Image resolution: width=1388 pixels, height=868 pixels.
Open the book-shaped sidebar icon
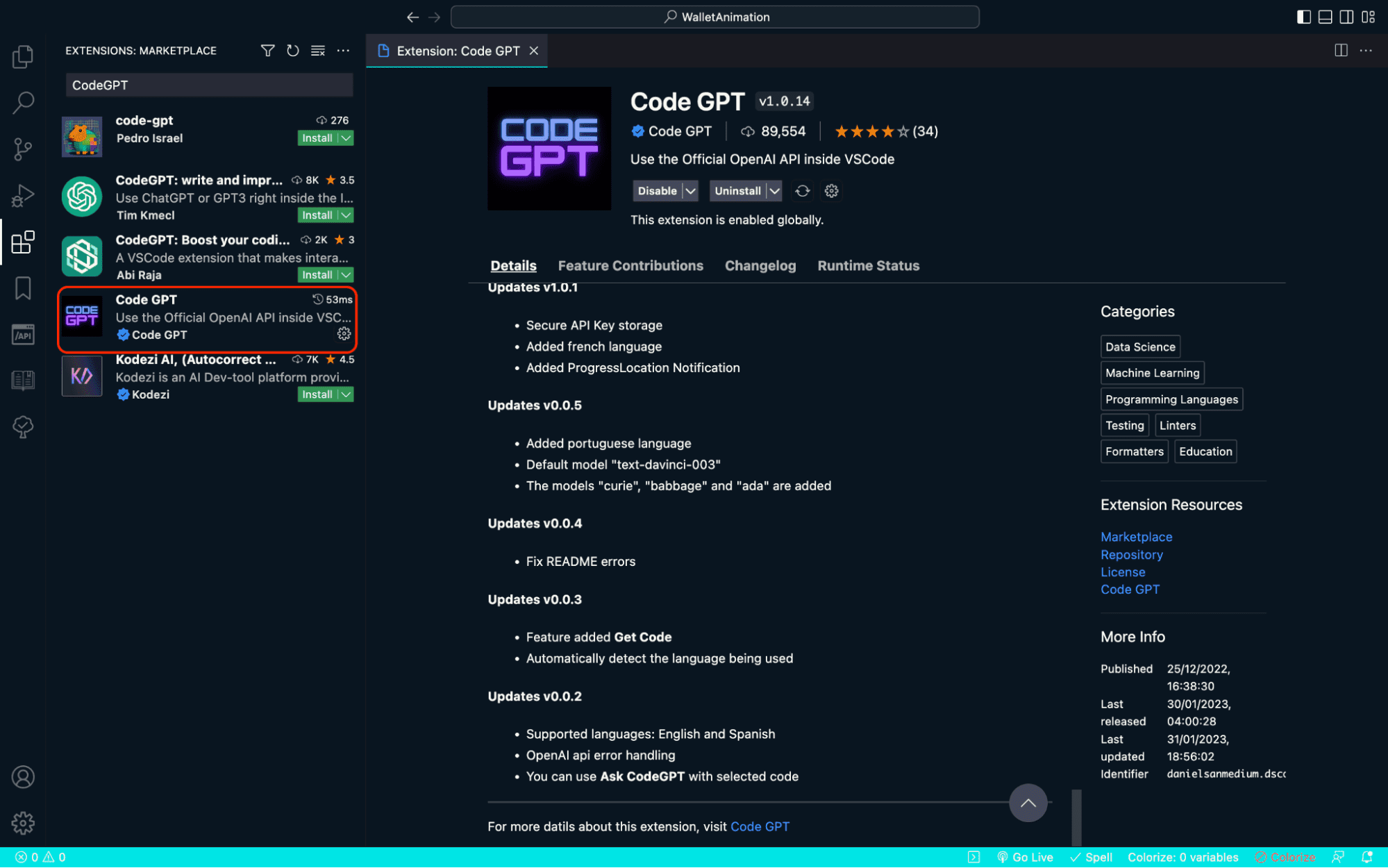[23, 380]
